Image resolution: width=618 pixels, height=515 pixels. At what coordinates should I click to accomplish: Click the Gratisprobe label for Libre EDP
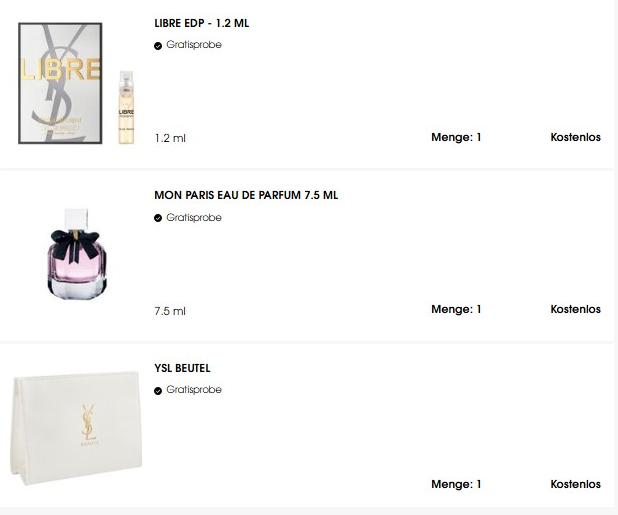point(194,45)
